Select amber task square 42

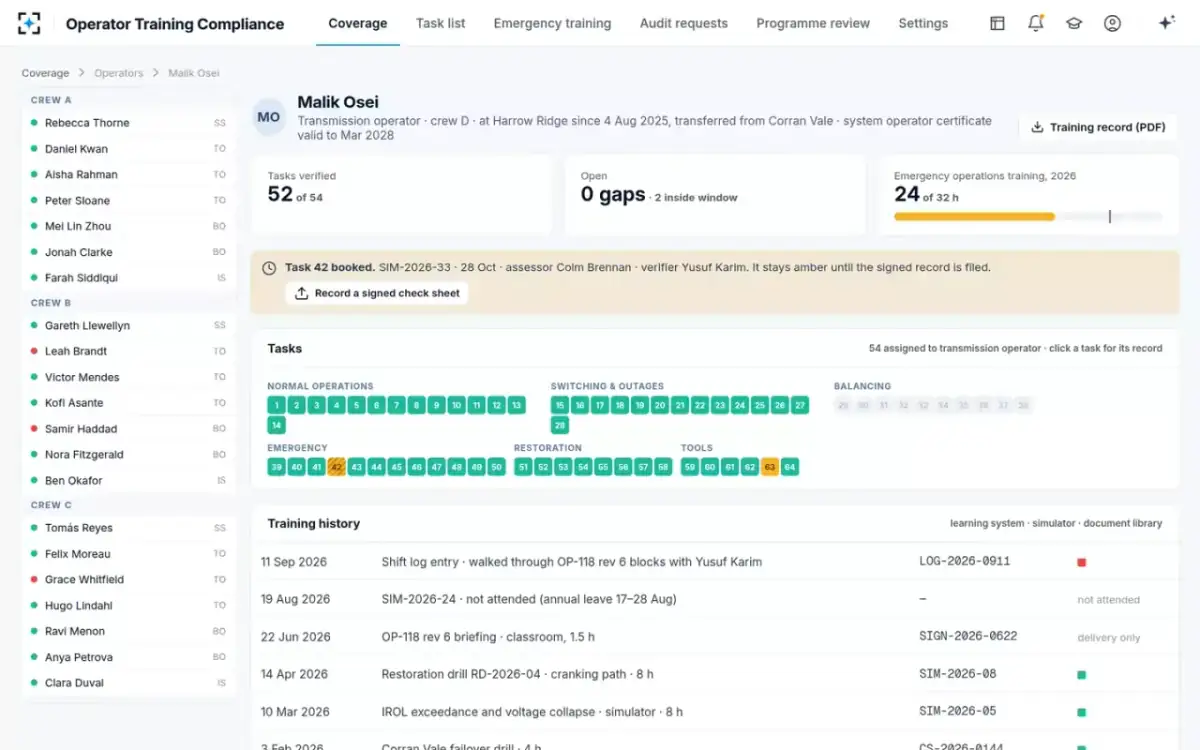(x=336, y=467)
